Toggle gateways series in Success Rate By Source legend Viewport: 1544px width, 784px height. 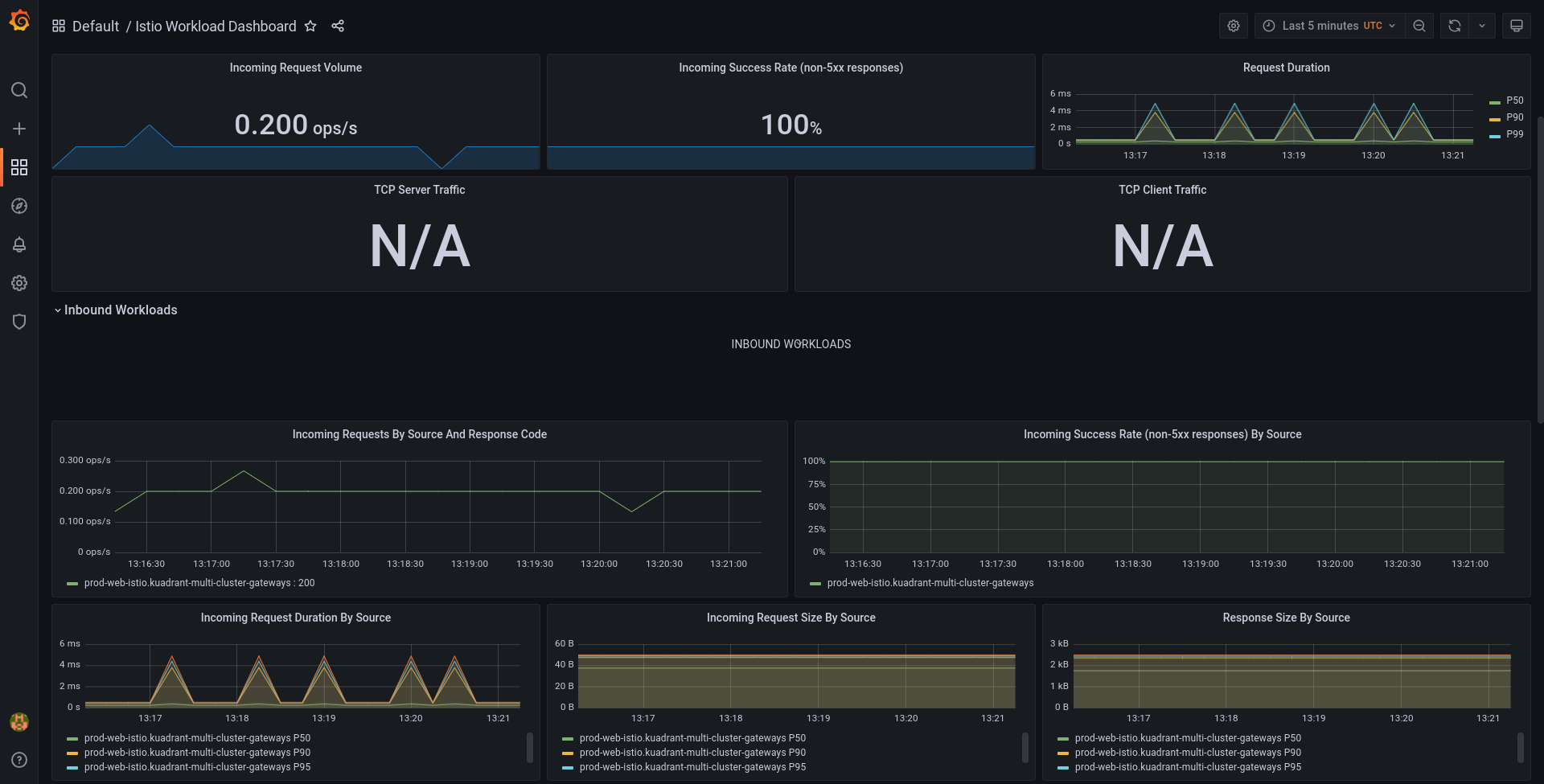tap(930, 583)
